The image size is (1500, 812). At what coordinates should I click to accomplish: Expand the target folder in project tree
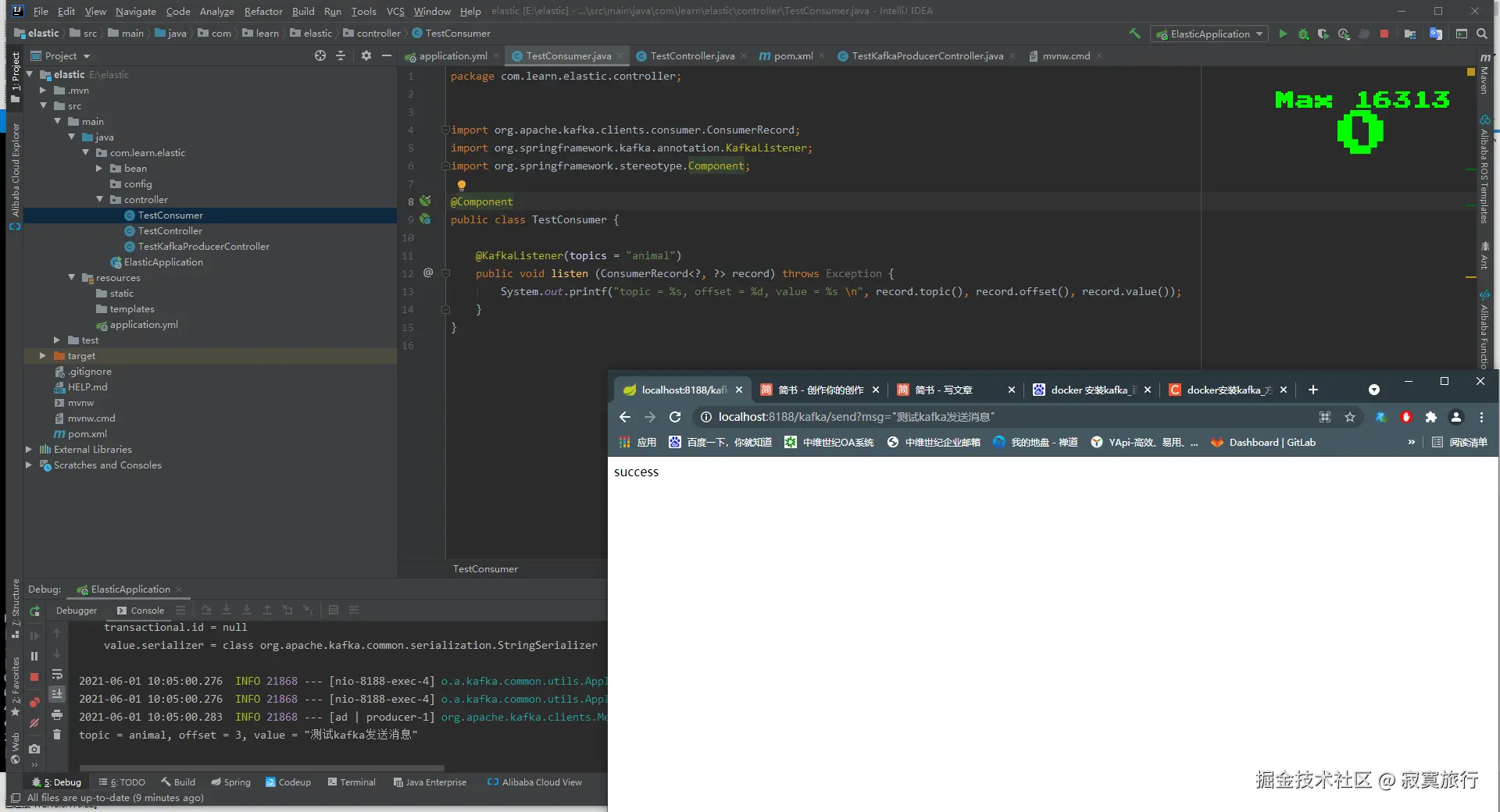click(x=43, y=356)
